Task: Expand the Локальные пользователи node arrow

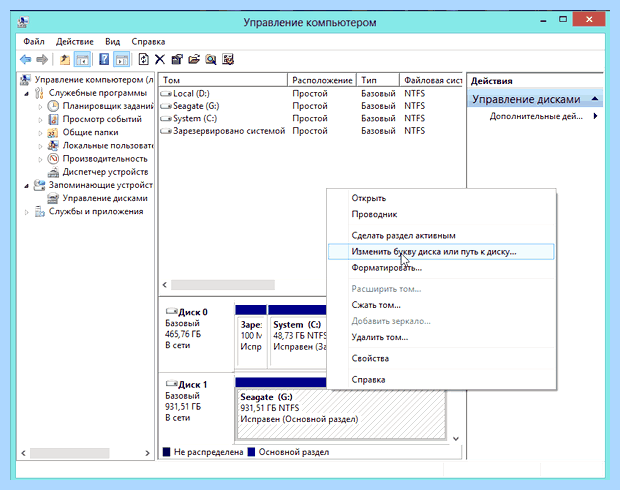Action: (x=40, y=146)
